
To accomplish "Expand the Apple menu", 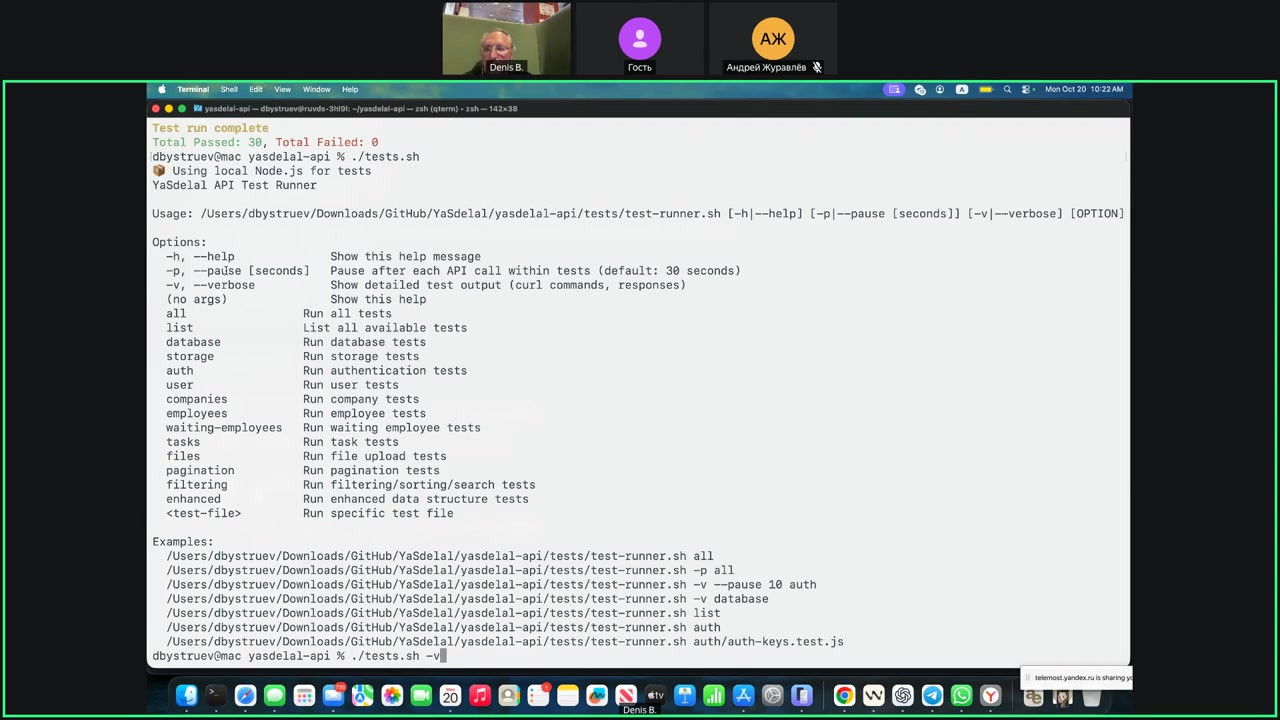I will click(162, 89).
